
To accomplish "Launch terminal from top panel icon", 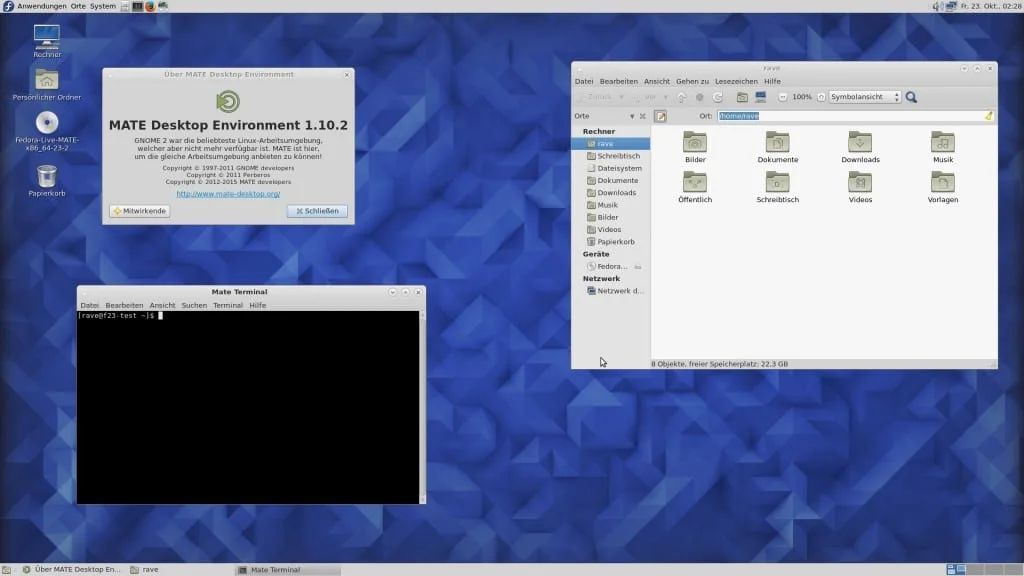I will click(137, 6).
